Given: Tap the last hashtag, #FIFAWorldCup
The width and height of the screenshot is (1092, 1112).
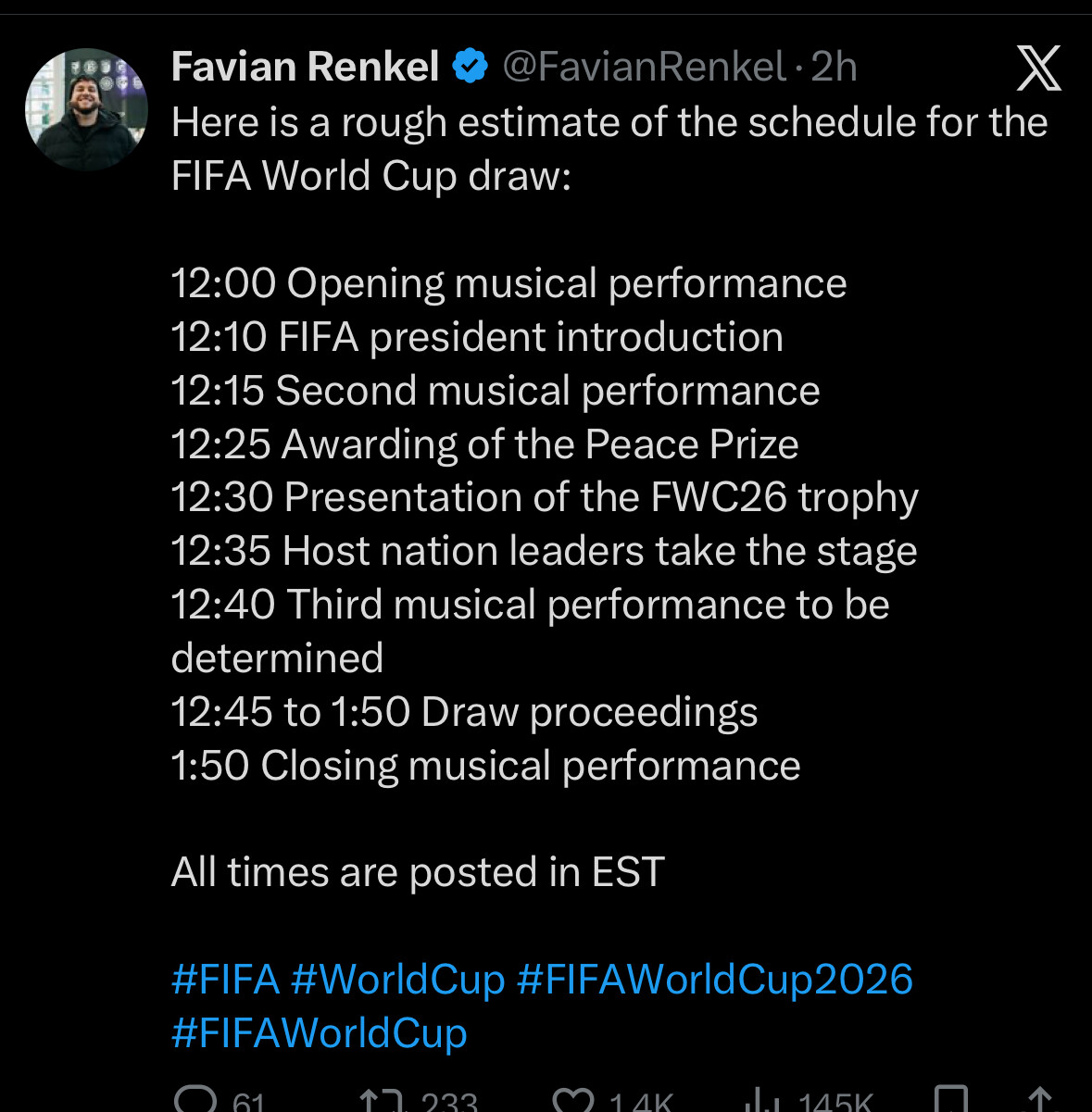Looking at the screenshot, I should pyautogui.click(x=320, y=1033).
